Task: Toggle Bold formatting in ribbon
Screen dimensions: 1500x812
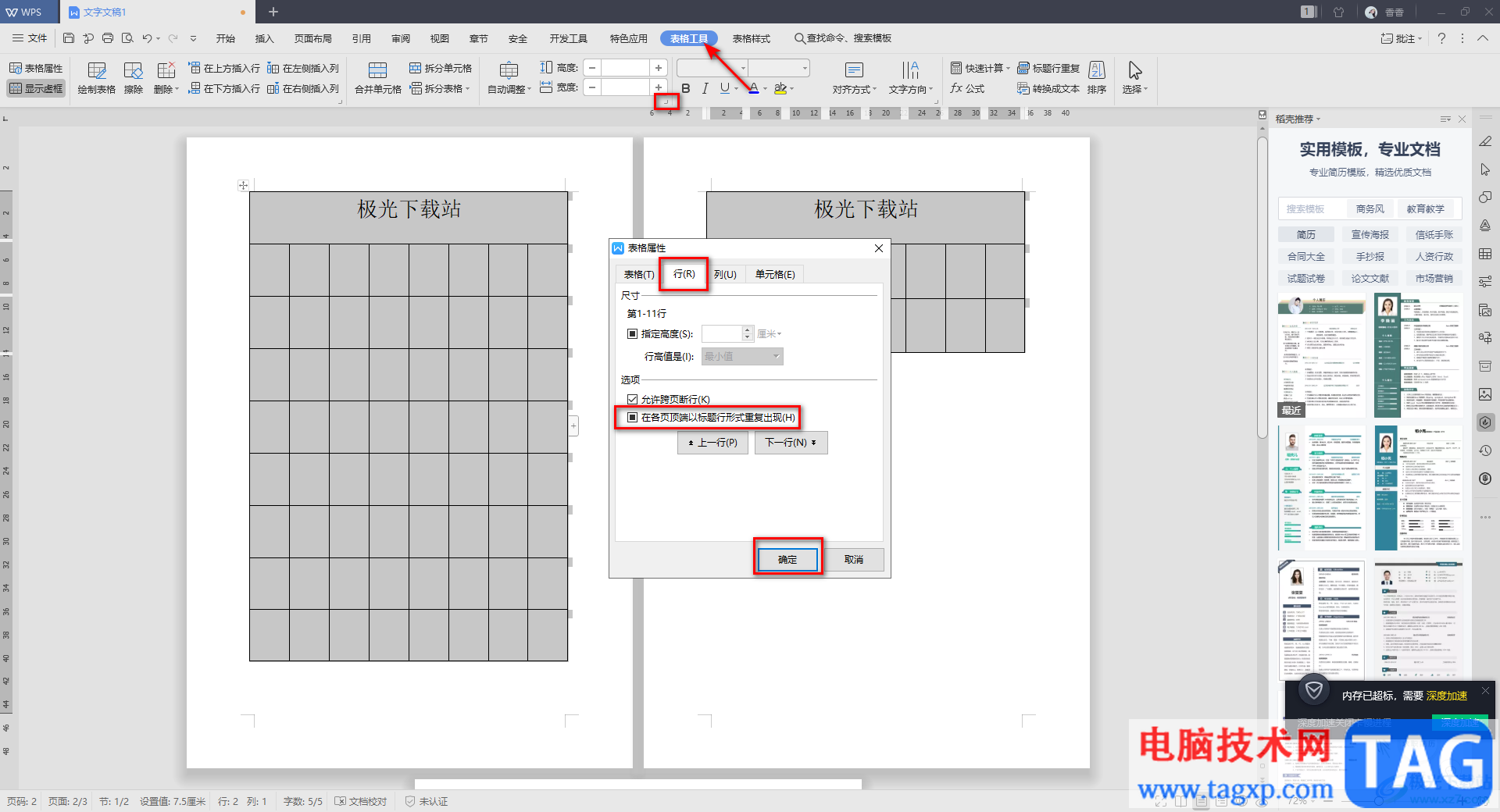Action: pyautogui.click(x=686, y=88)
